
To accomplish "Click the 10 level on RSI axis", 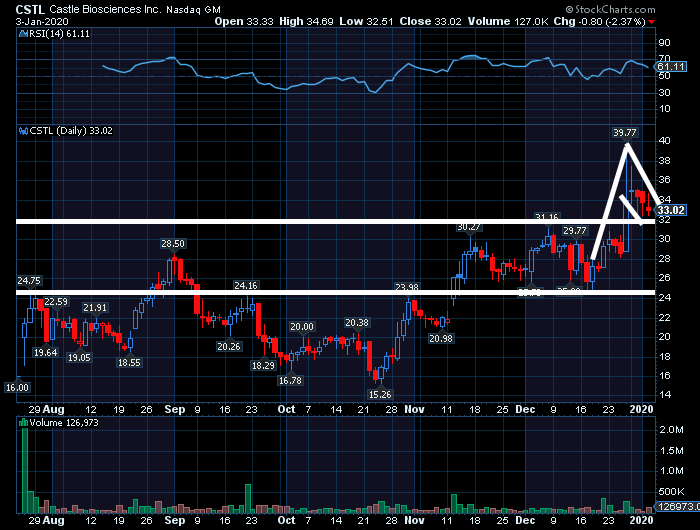I will (x=664, y=109).
